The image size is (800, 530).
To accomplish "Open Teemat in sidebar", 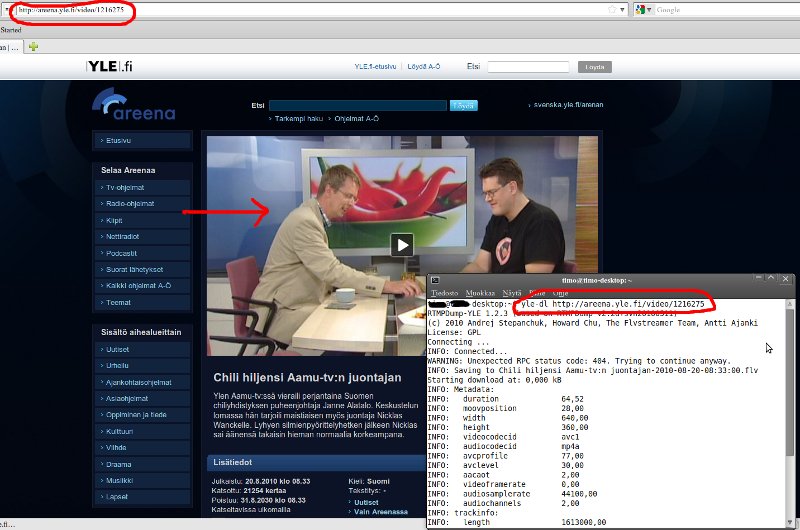I will (142, 302).
